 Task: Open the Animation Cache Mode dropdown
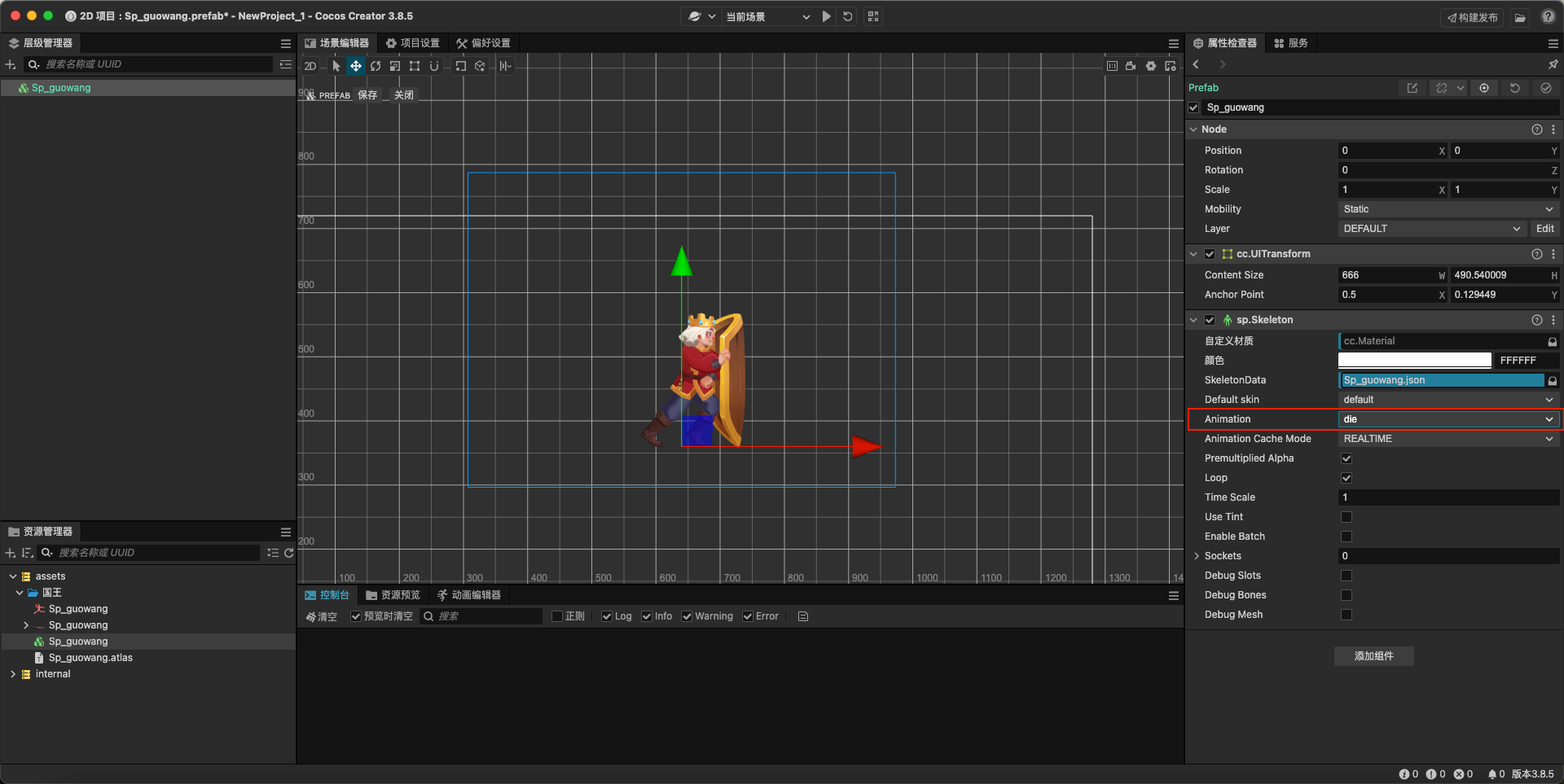point(1448,439)
